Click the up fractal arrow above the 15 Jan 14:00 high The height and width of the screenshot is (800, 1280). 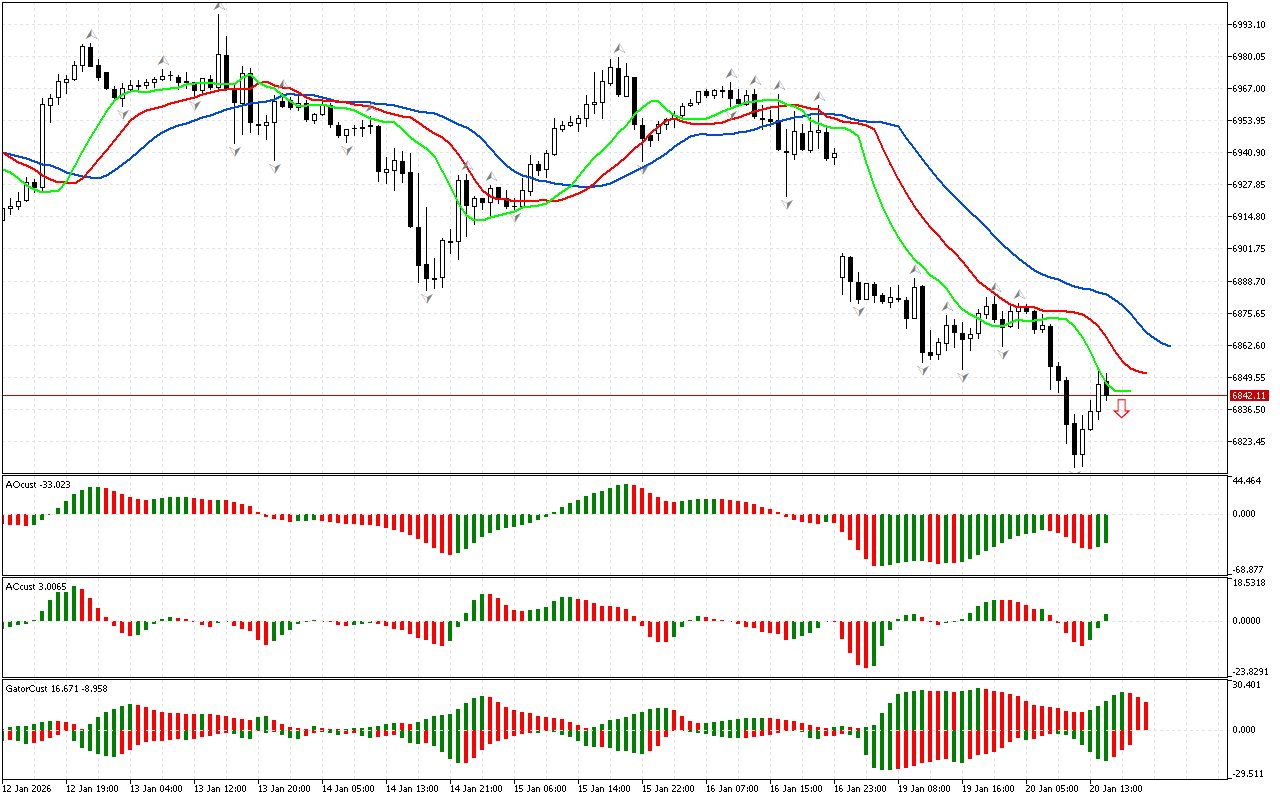click(620, 47)
